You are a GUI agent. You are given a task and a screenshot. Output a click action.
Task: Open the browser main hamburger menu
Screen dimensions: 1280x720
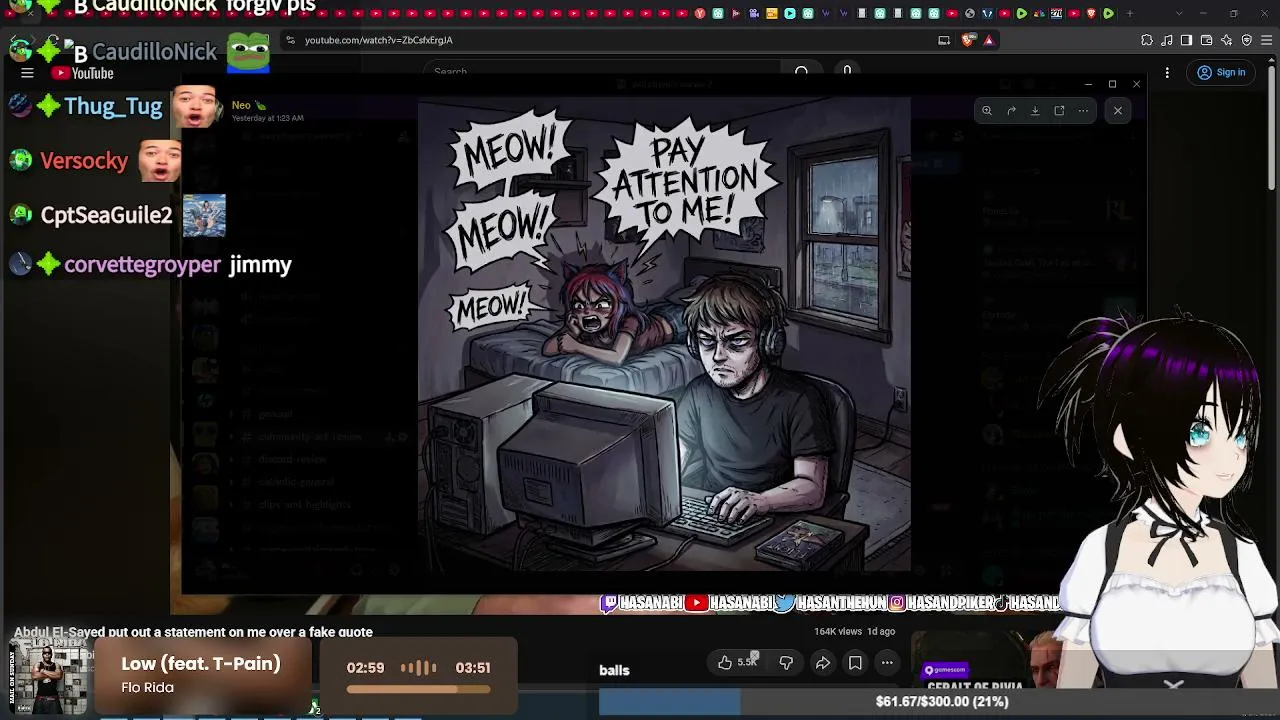(1267, 40)
